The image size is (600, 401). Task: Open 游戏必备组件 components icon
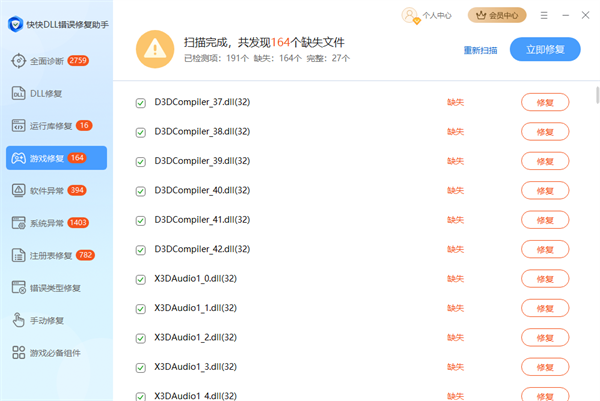click(x=18, y=352)
